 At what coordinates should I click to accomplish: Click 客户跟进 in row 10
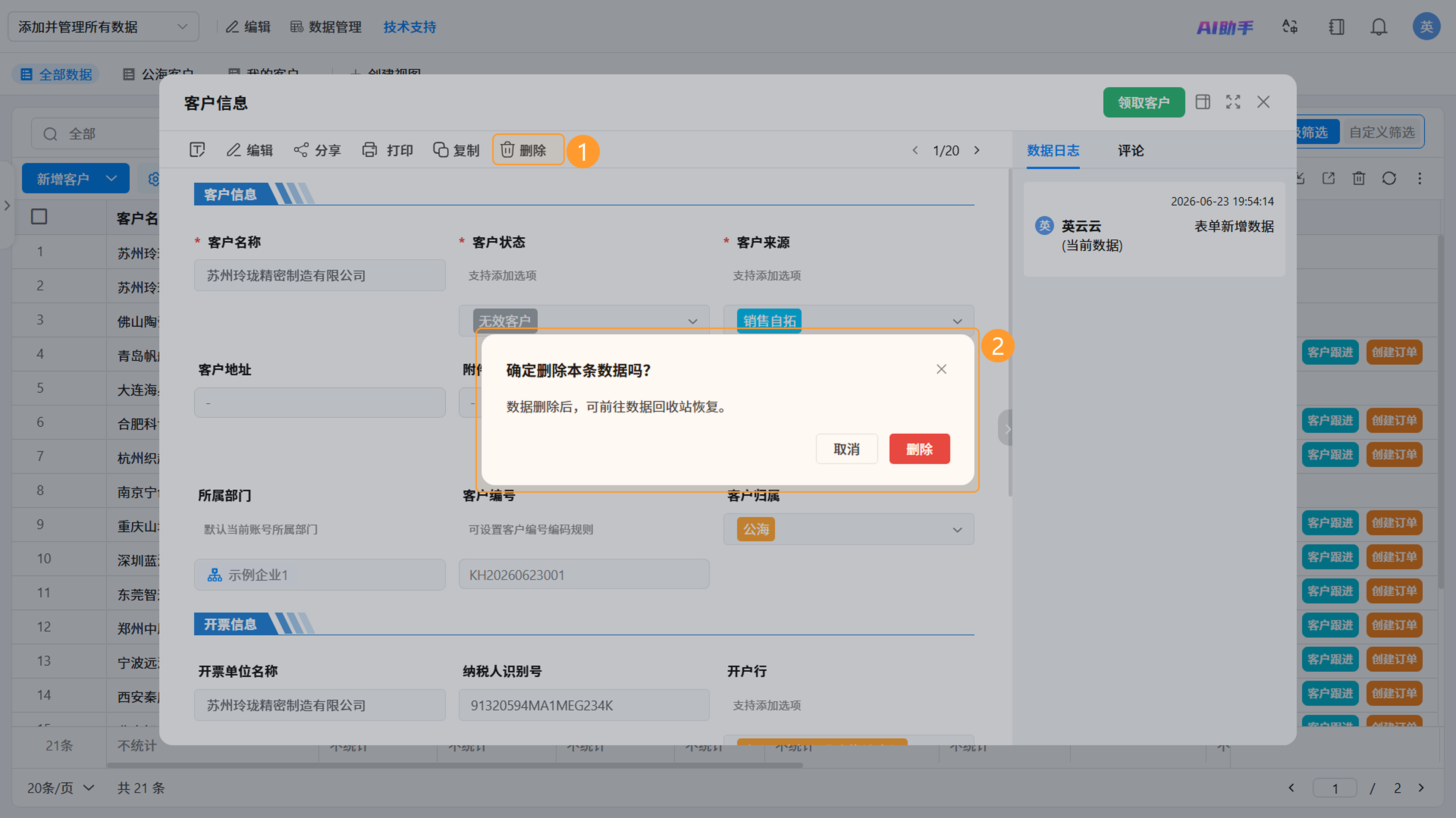click(x=1330, y=557)
